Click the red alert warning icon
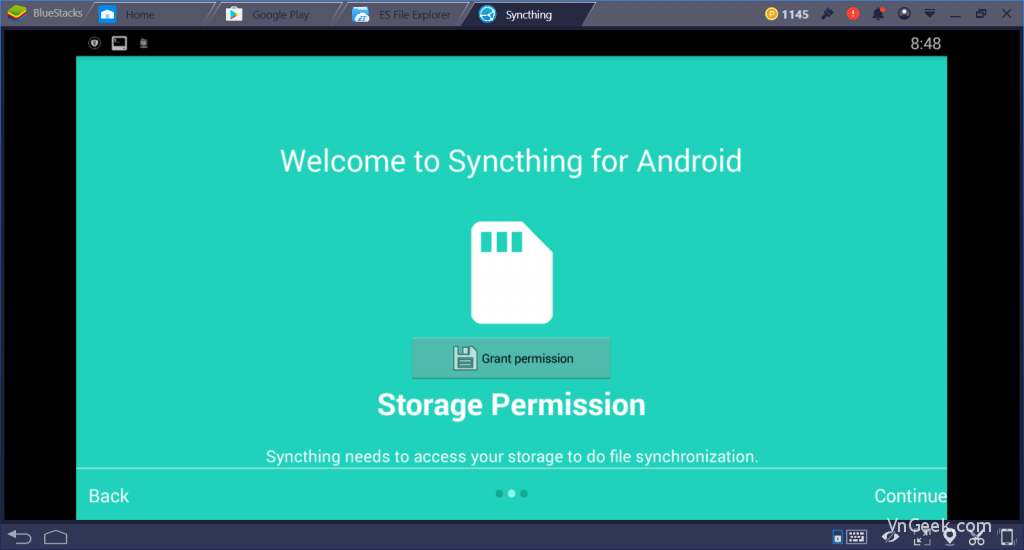The image size is (1024, 550). (853, 14)
